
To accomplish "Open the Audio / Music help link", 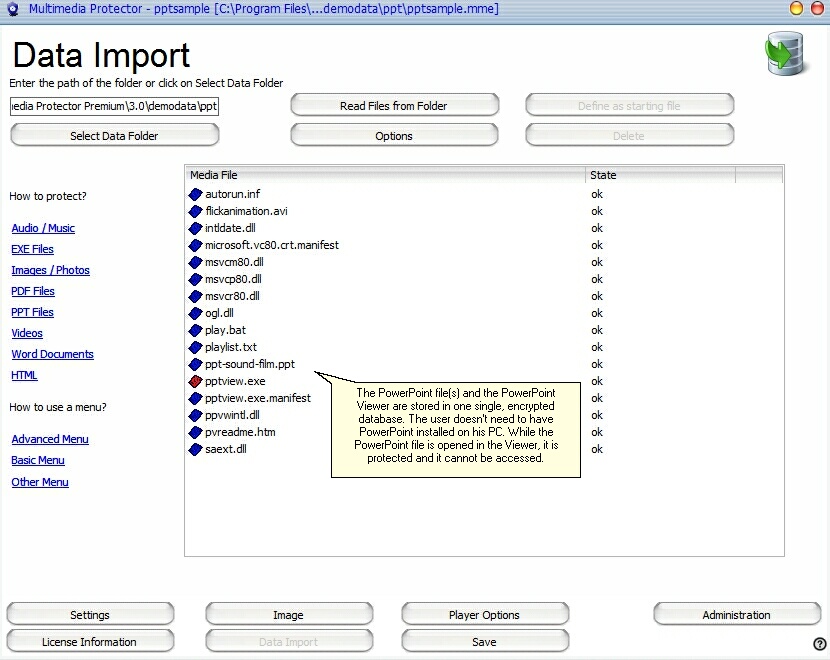I will click(43, 228).
